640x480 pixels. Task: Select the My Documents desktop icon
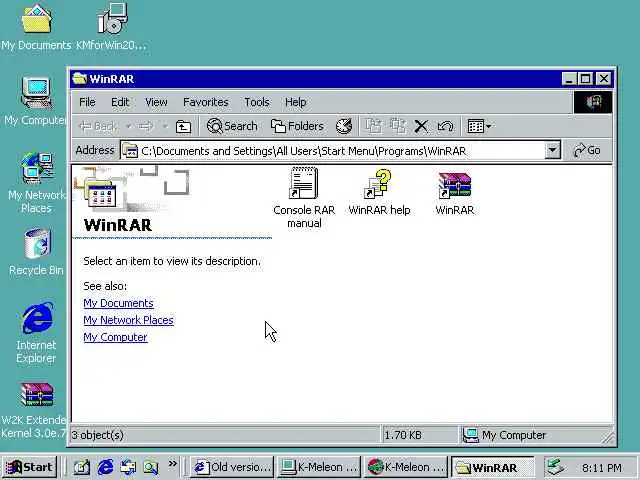[x=36, y=28]
